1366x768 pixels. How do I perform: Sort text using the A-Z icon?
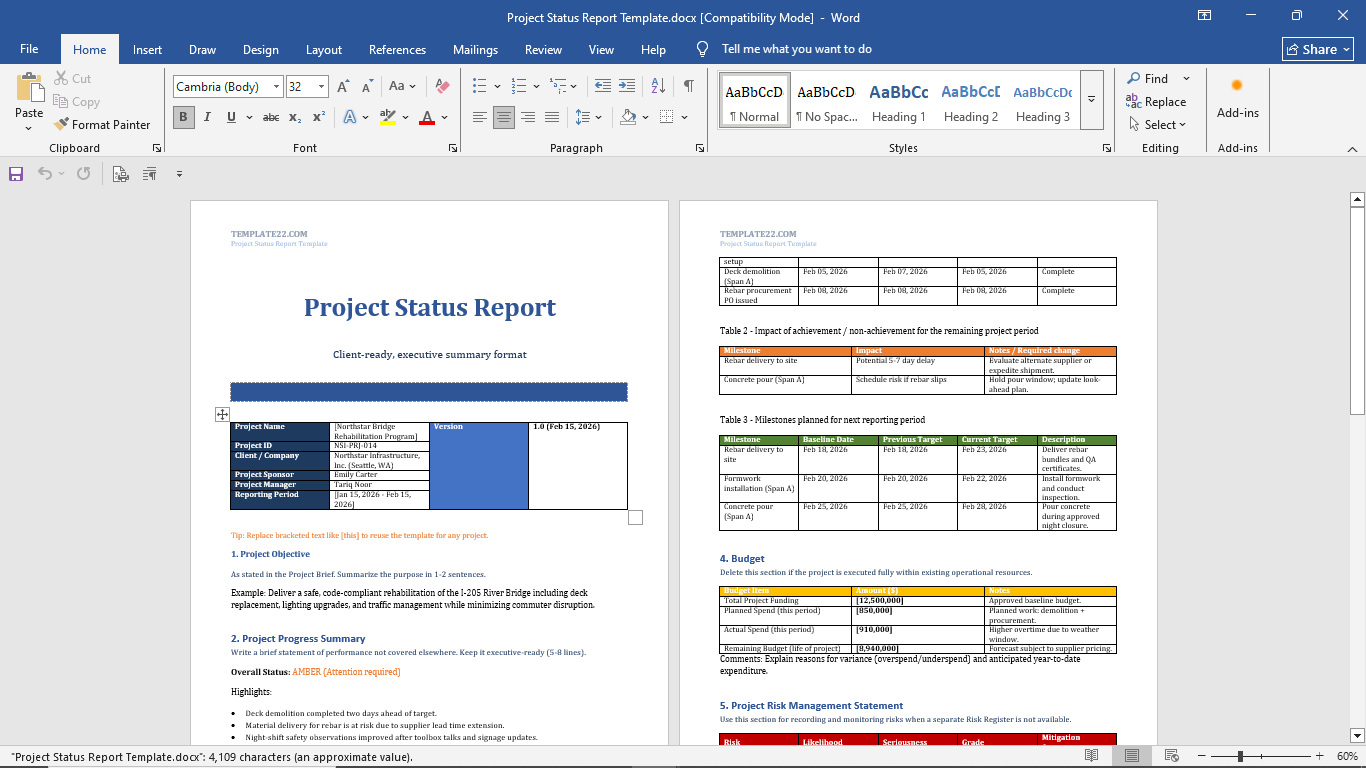[x=658, y=86]
